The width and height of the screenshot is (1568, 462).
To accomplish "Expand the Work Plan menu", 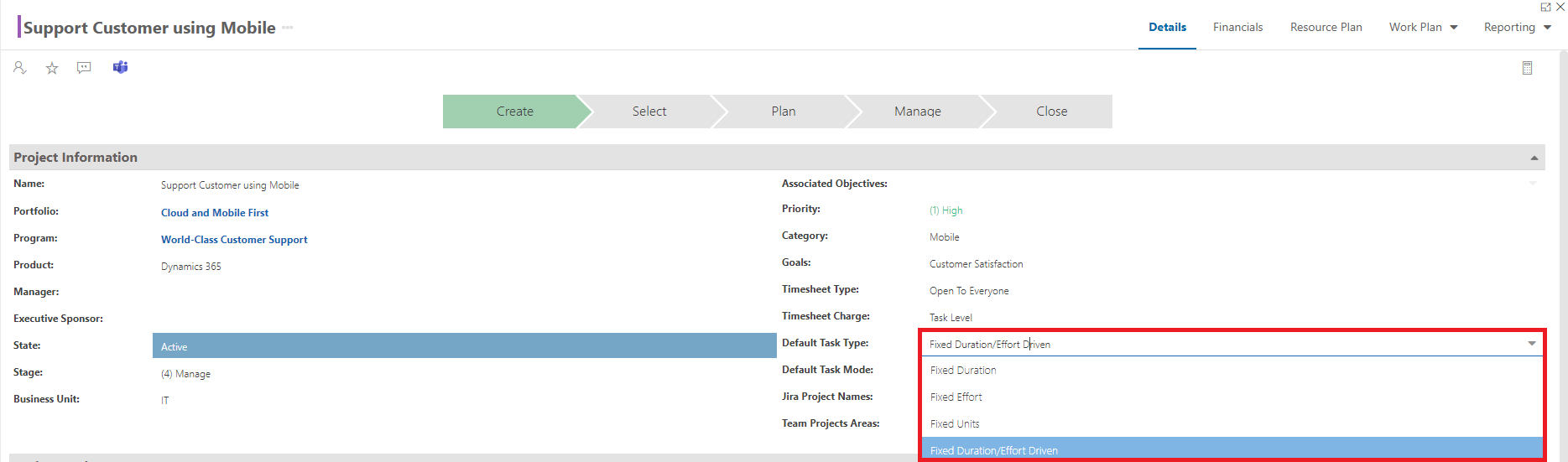I will tap(1423, 27).
